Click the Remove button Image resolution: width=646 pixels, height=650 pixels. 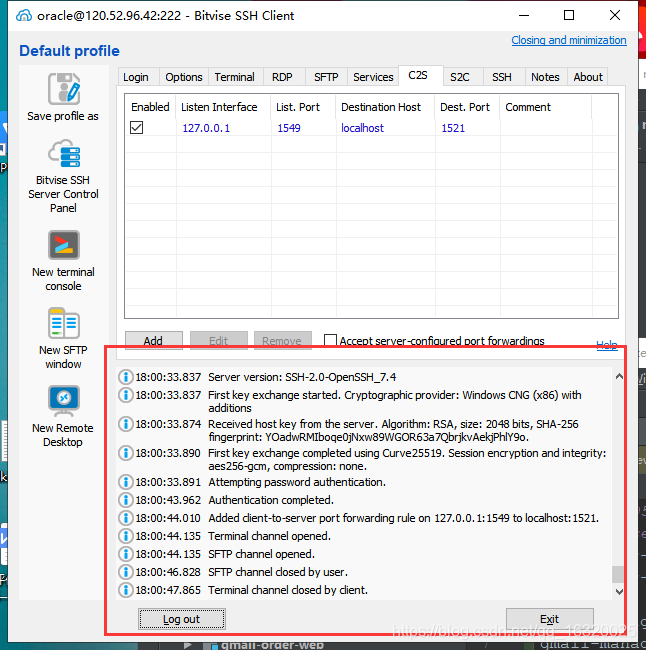[282, 340]
